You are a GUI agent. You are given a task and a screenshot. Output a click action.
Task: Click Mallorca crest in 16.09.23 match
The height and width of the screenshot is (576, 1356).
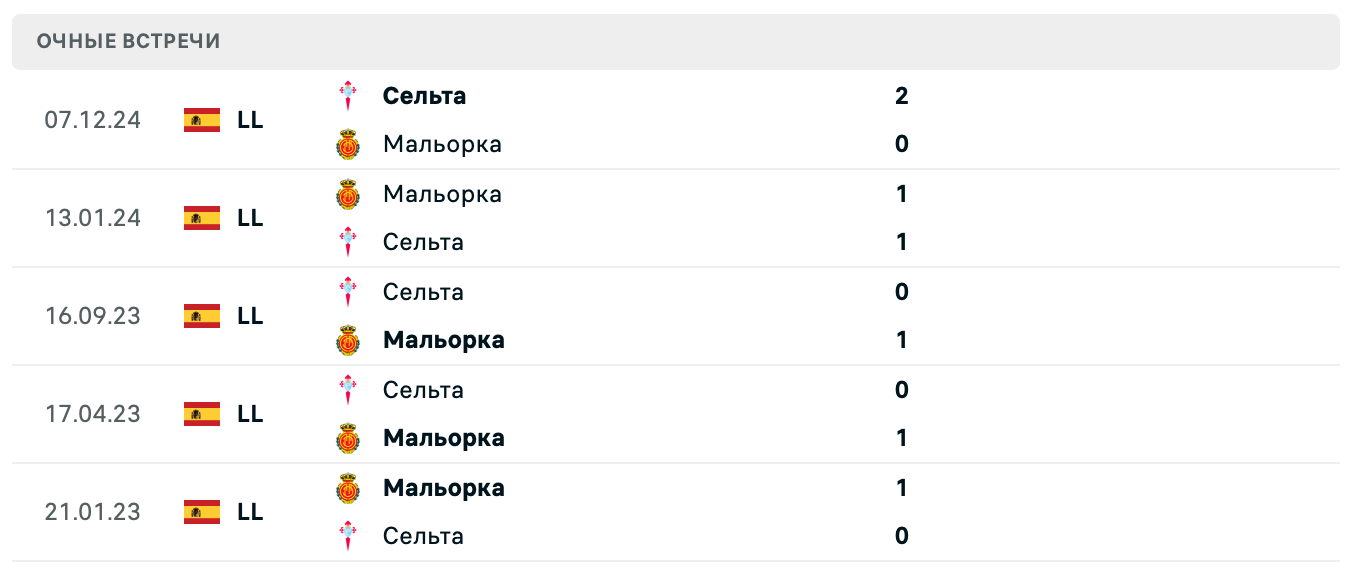pos(347,340)
